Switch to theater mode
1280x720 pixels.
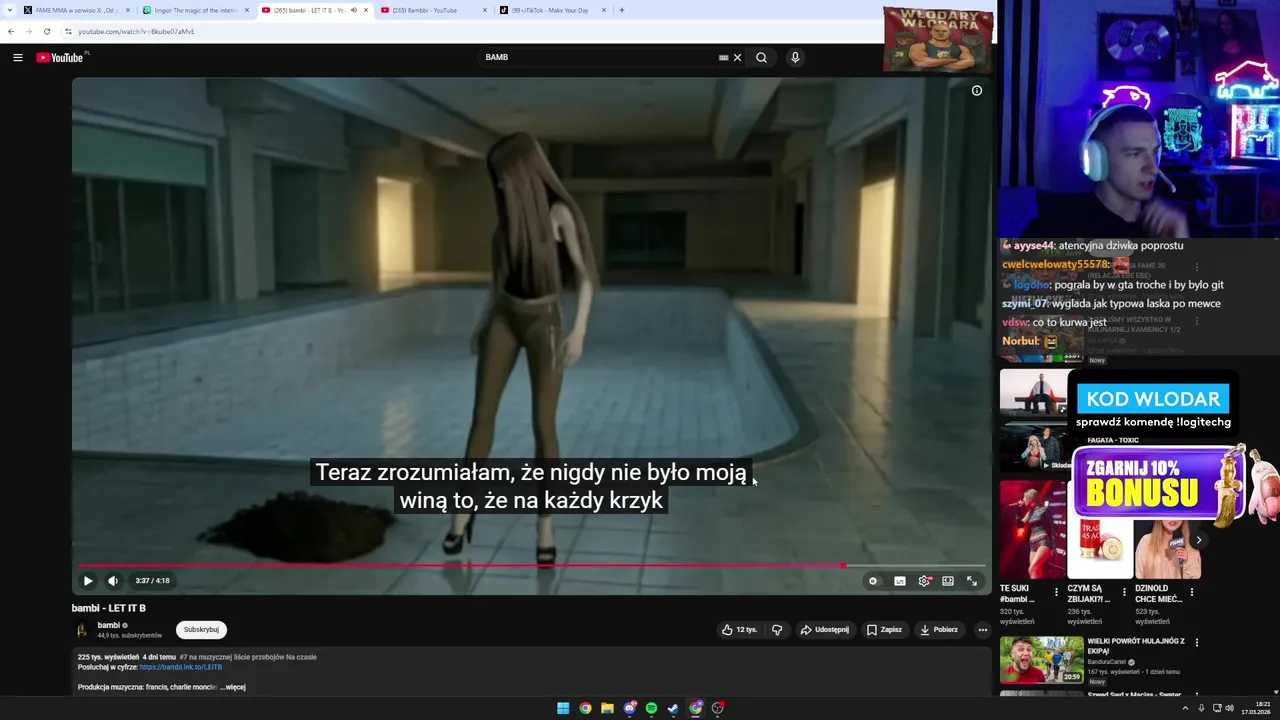(x=948, y=581)
